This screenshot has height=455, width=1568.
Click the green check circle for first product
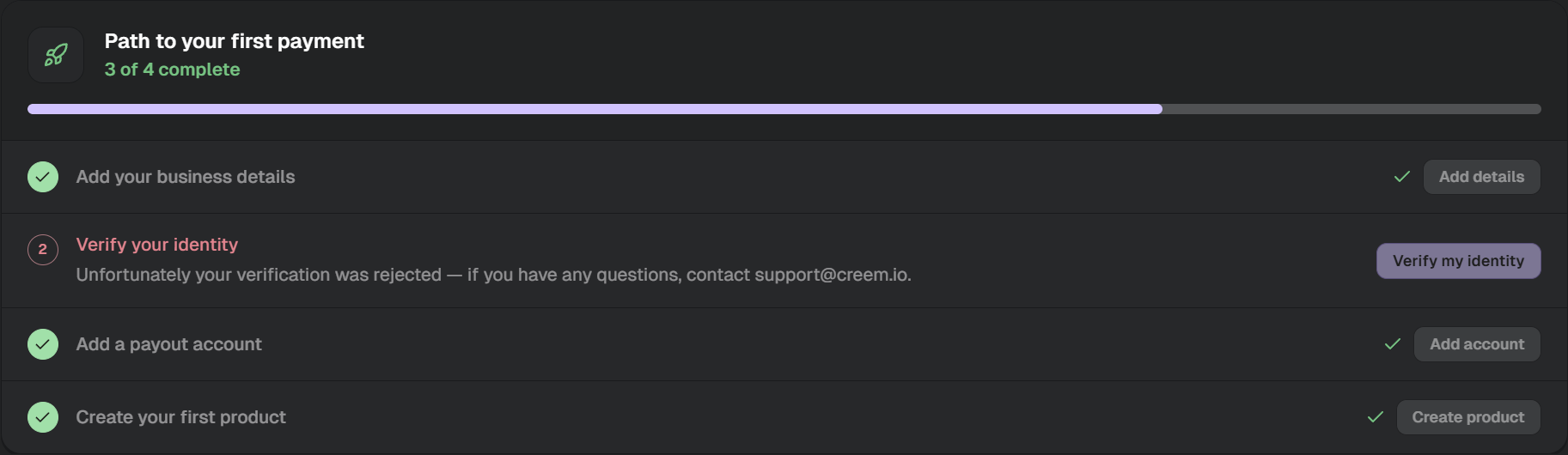43,417
